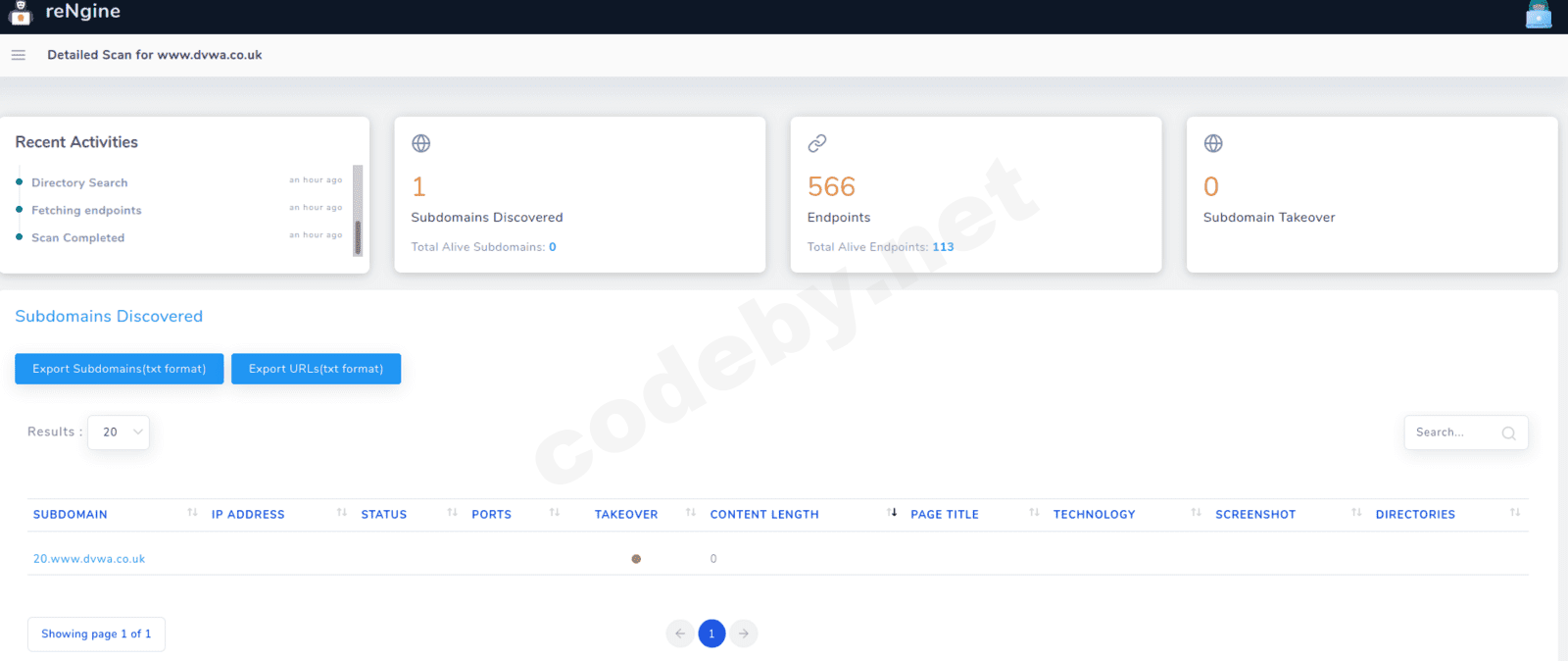This screenshot has width=1568, height=661.
Task: Click the Recent Activities heading
Action: (x=76, y=142)
